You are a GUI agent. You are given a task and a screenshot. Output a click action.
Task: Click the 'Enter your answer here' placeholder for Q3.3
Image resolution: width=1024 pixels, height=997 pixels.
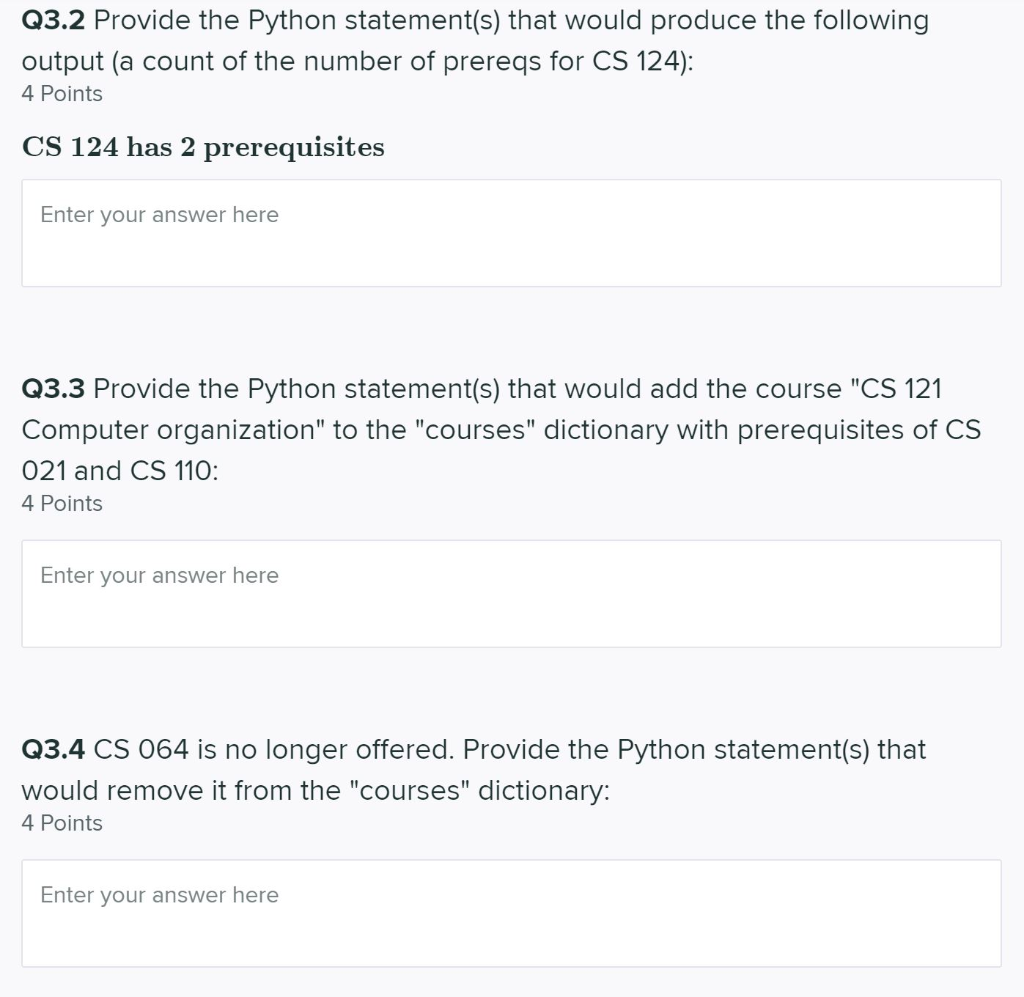pyautogui.click(x=159, y=575)
